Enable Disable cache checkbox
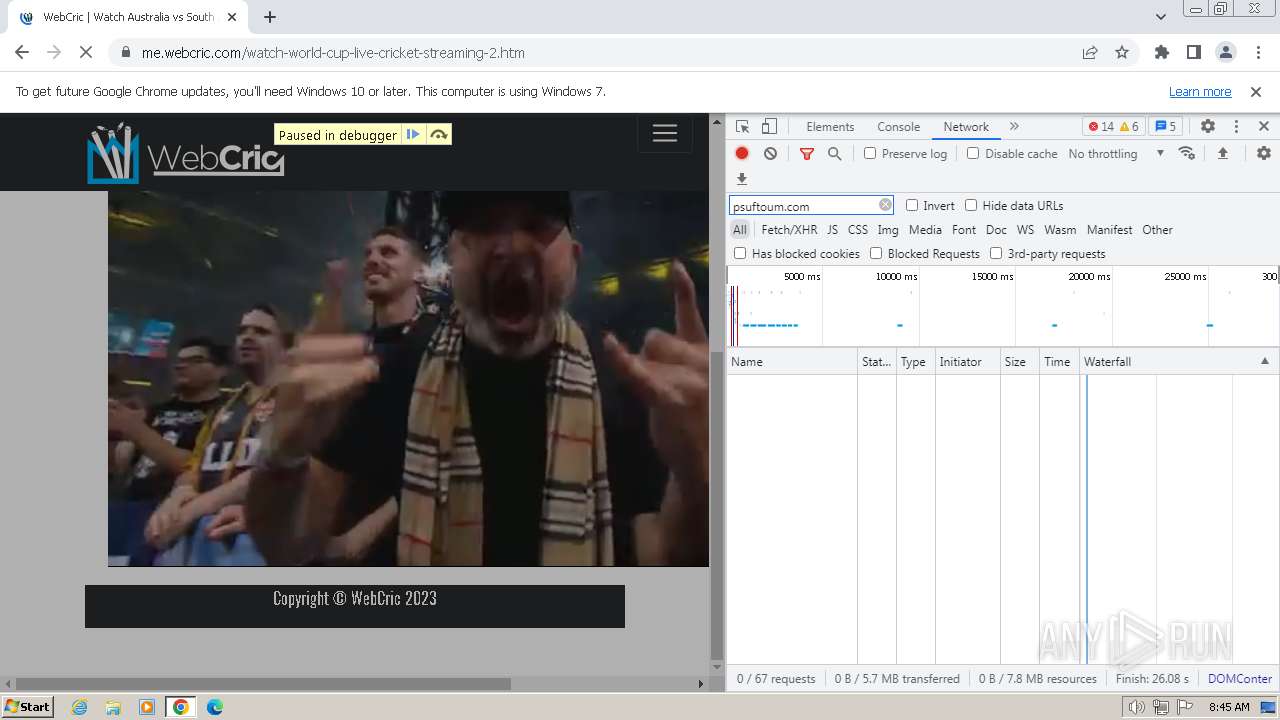 [x=973, y=153]
